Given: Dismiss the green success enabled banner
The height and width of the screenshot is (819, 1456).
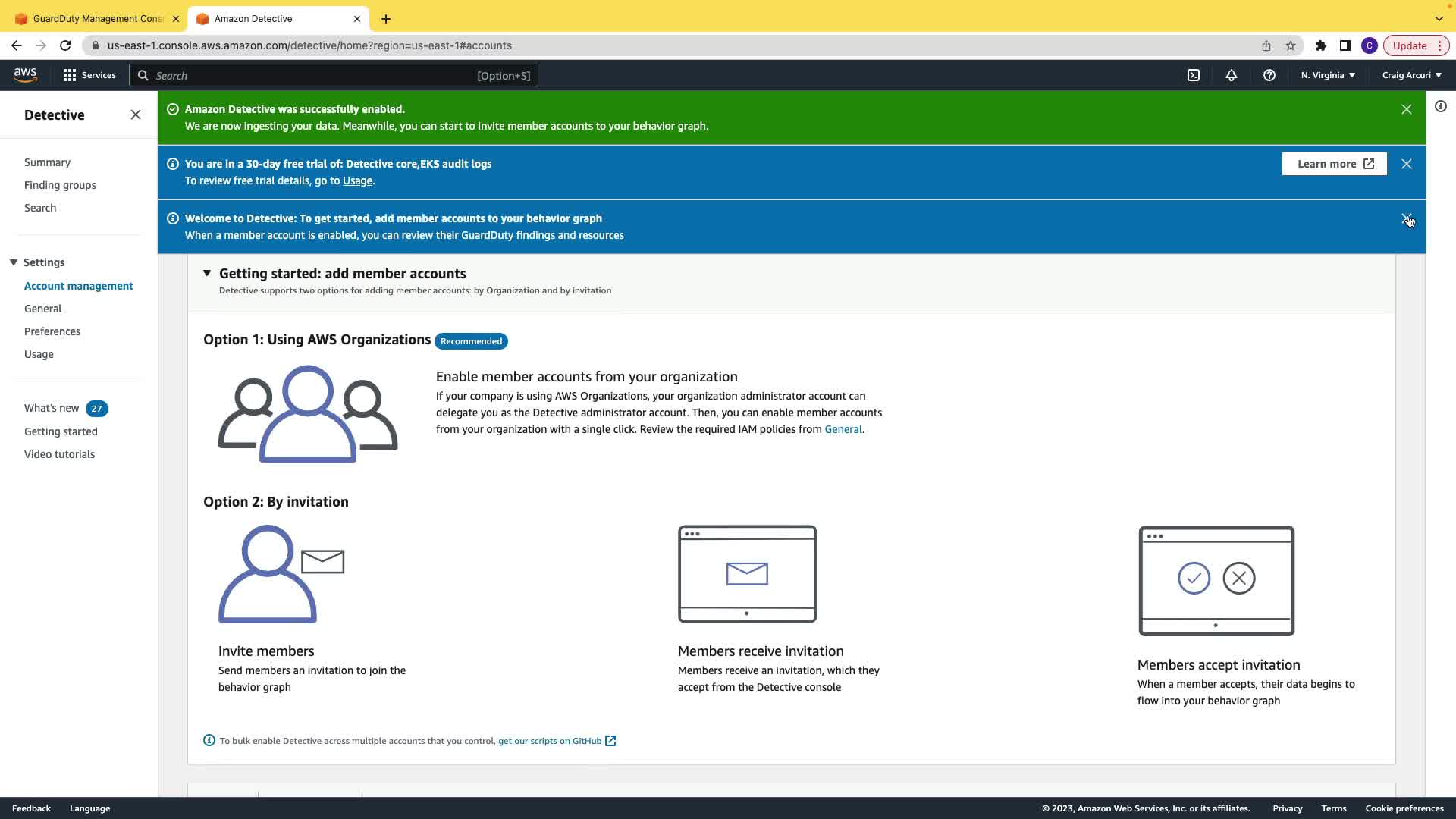Looking at the screenshot, I should coord(1407,109).
